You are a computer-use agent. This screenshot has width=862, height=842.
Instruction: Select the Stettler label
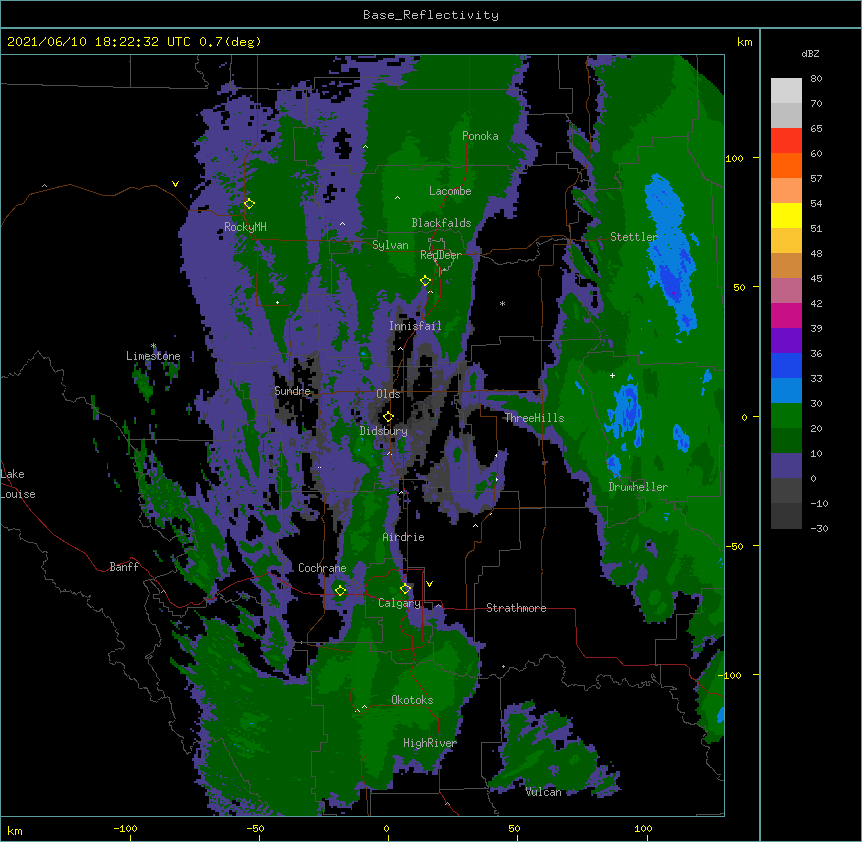(x=634, y=237)
